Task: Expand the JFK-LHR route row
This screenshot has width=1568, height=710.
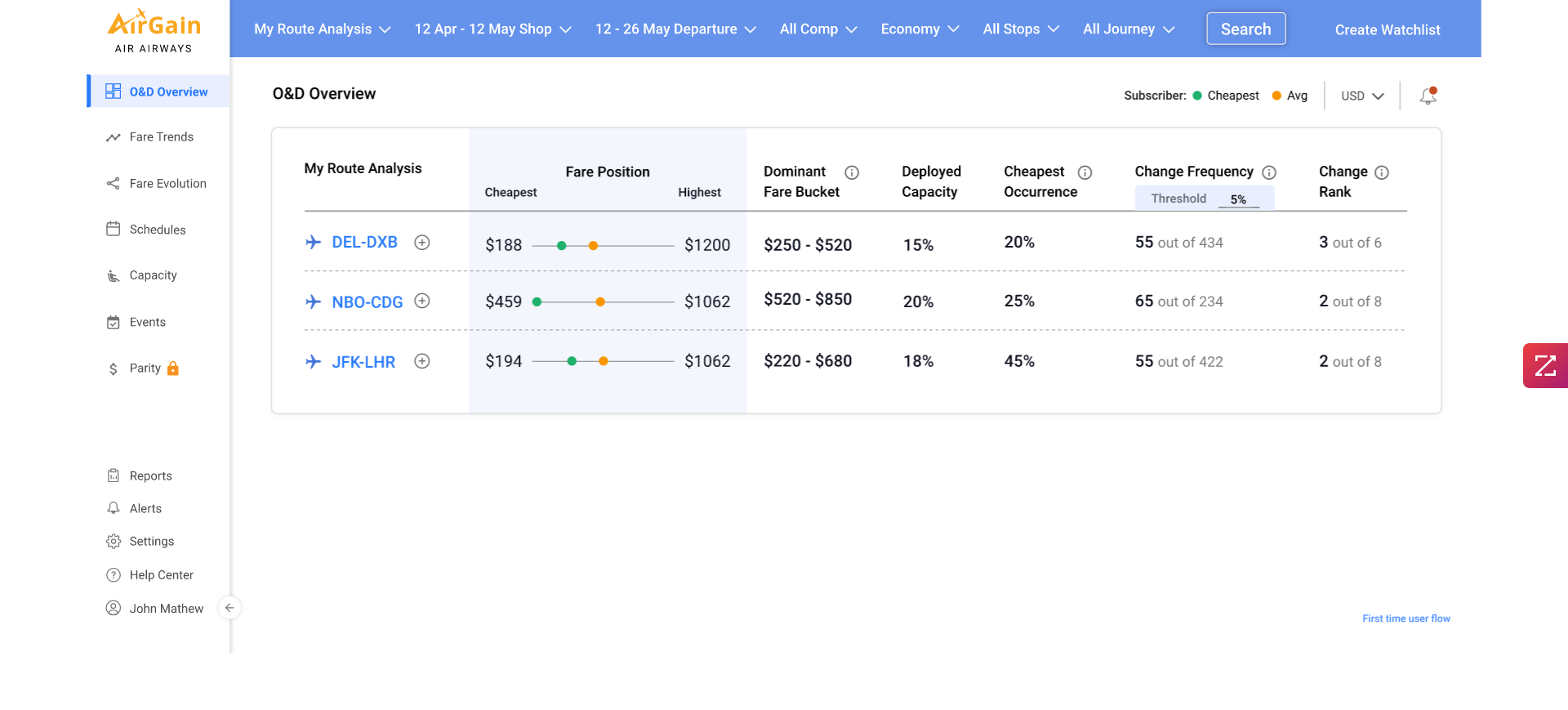Action: [422, 361]
